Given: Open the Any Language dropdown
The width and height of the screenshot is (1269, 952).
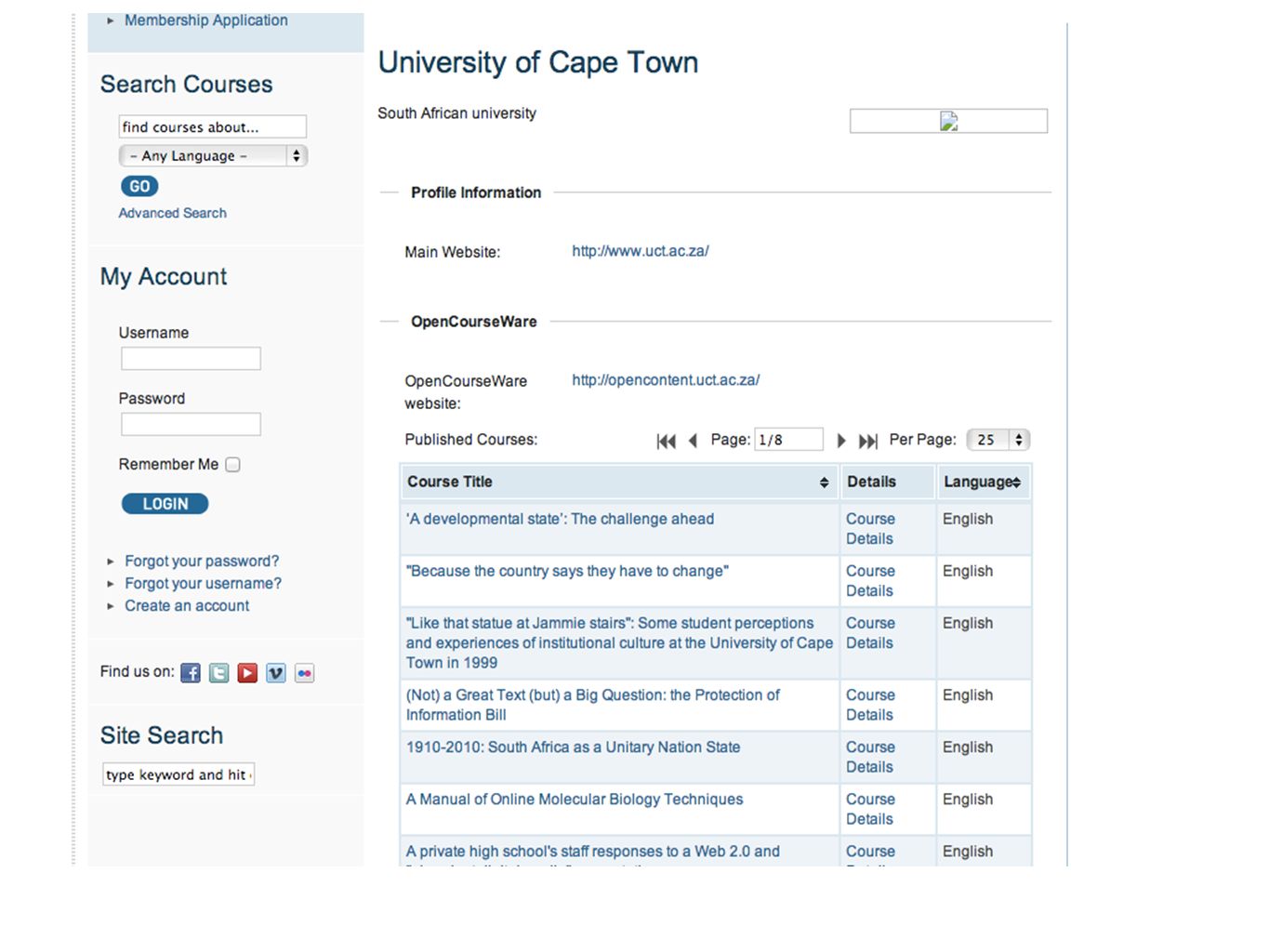Looking at the screenshot, I should pyautogui.click(x=213, y=156).
